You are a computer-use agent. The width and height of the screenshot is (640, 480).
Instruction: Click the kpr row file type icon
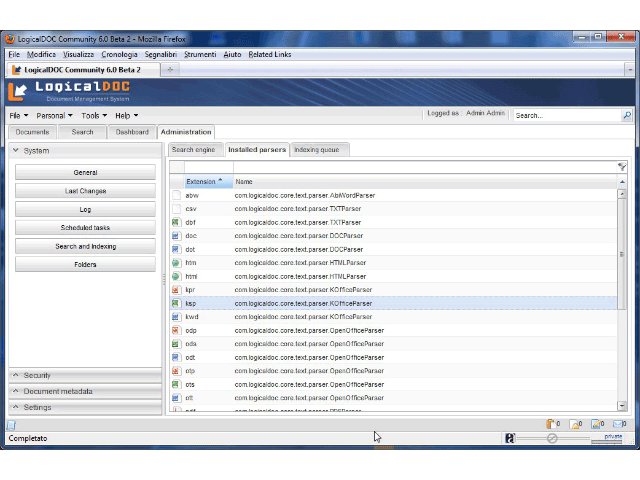point(176,290)
